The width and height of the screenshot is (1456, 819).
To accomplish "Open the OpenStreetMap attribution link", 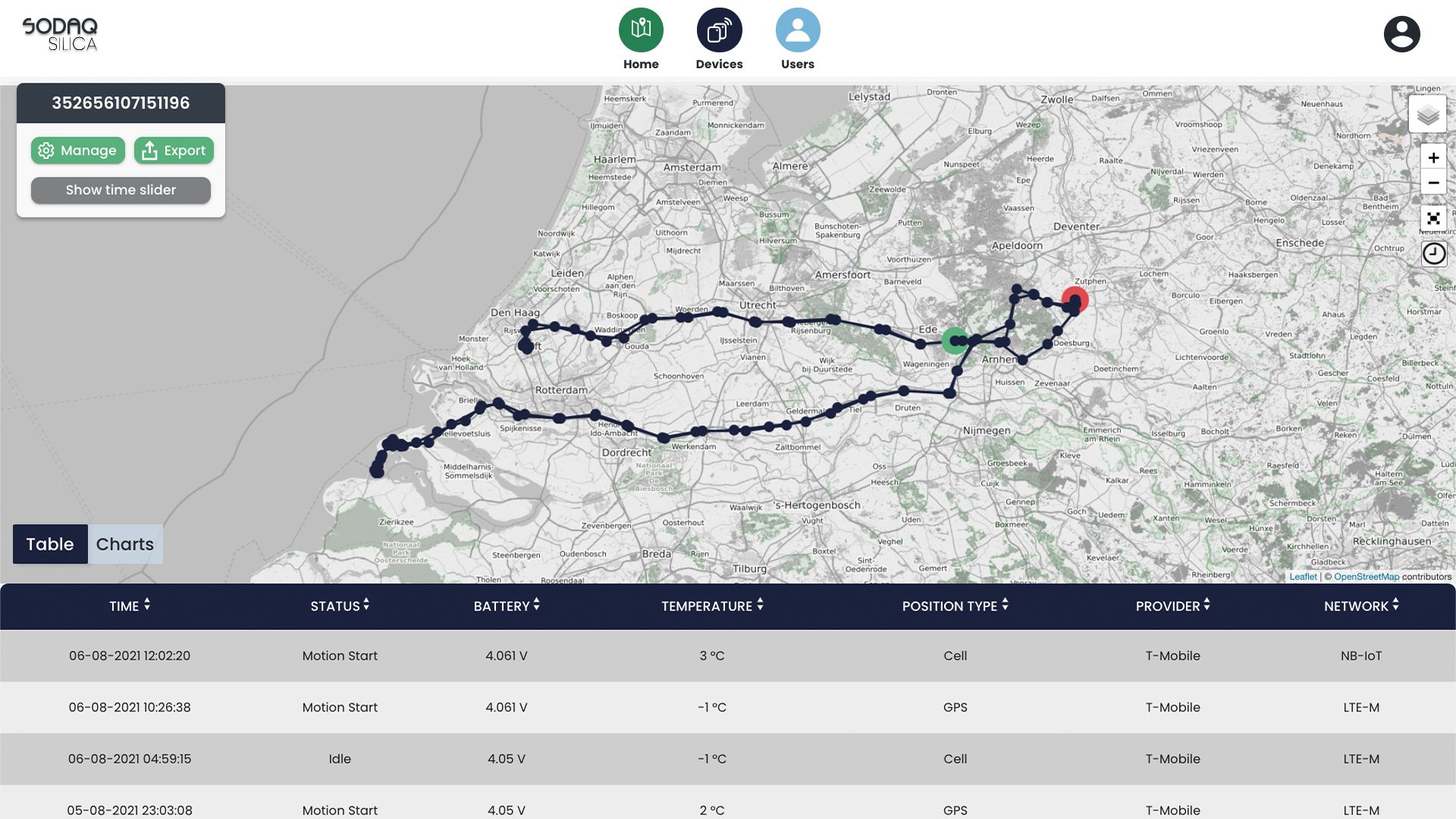I will (1366, 577).
